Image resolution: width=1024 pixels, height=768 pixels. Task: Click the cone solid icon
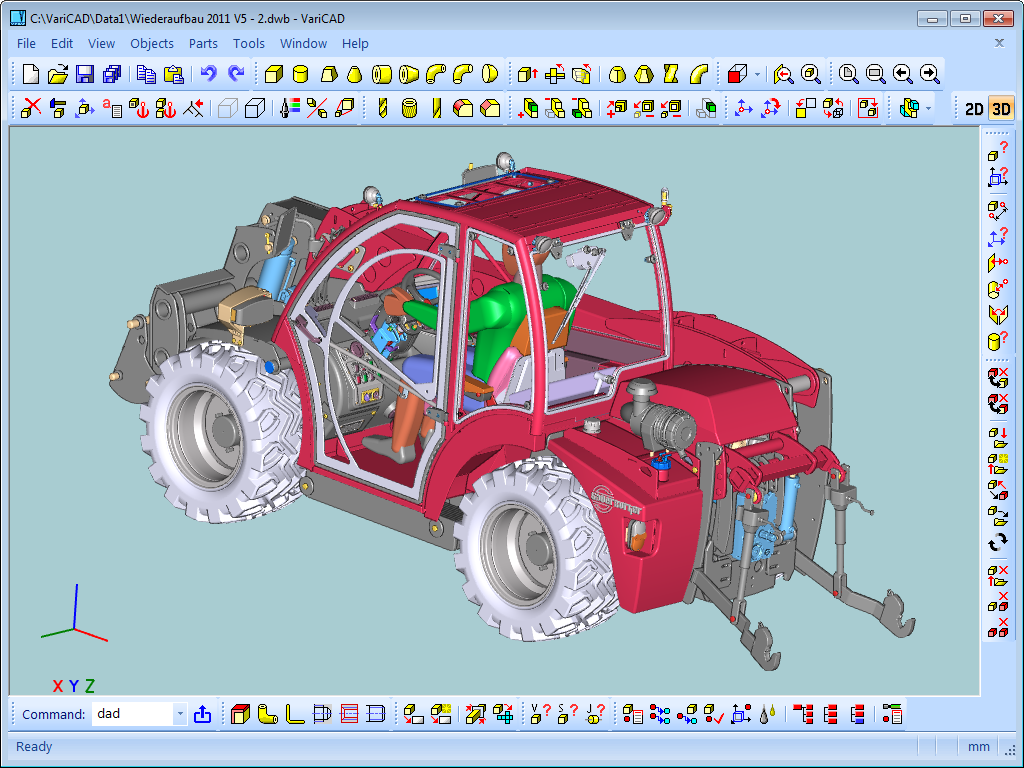[x=354, y=74]
